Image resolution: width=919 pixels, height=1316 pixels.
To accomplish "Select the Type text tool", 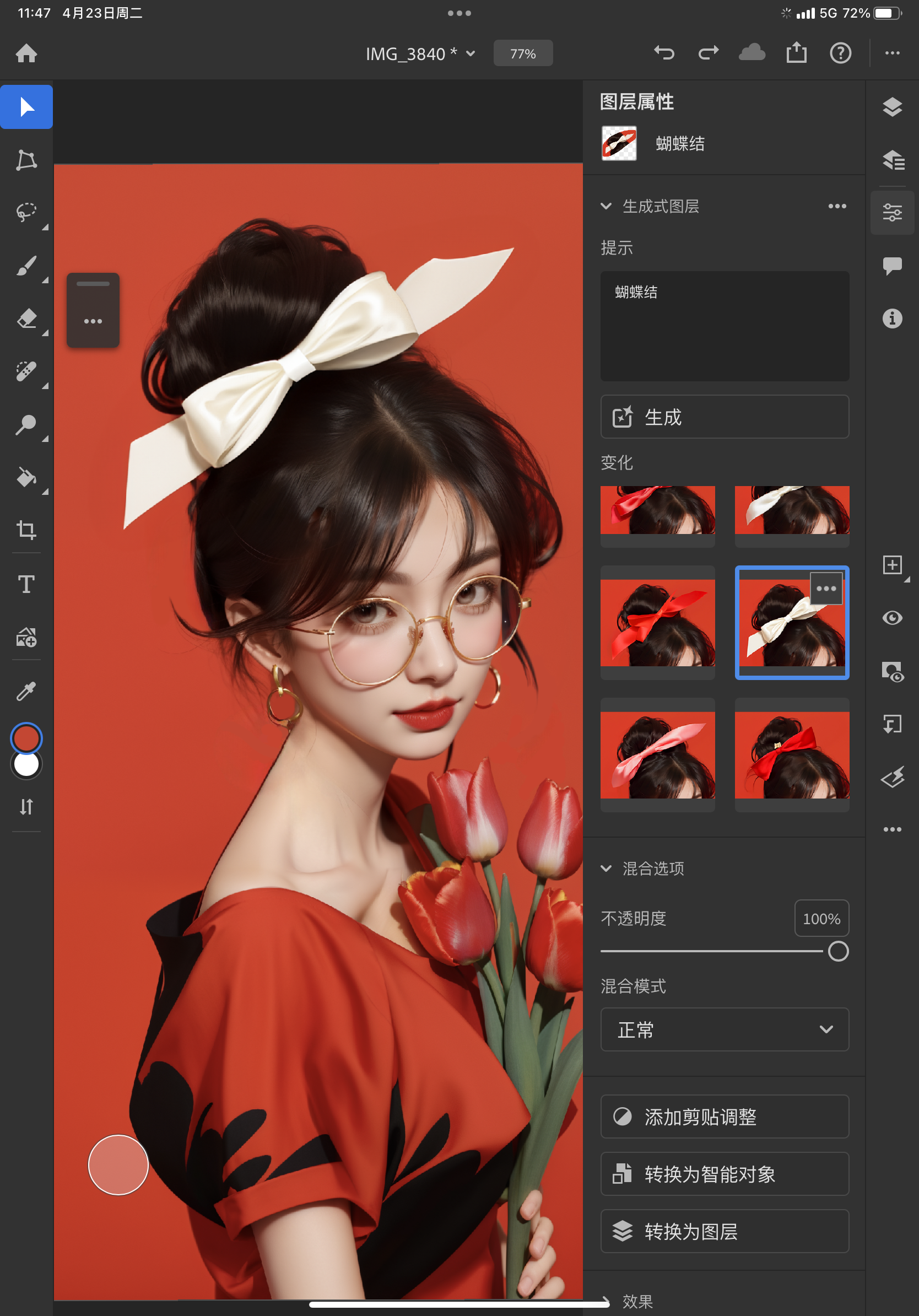I will pos(26,584).
